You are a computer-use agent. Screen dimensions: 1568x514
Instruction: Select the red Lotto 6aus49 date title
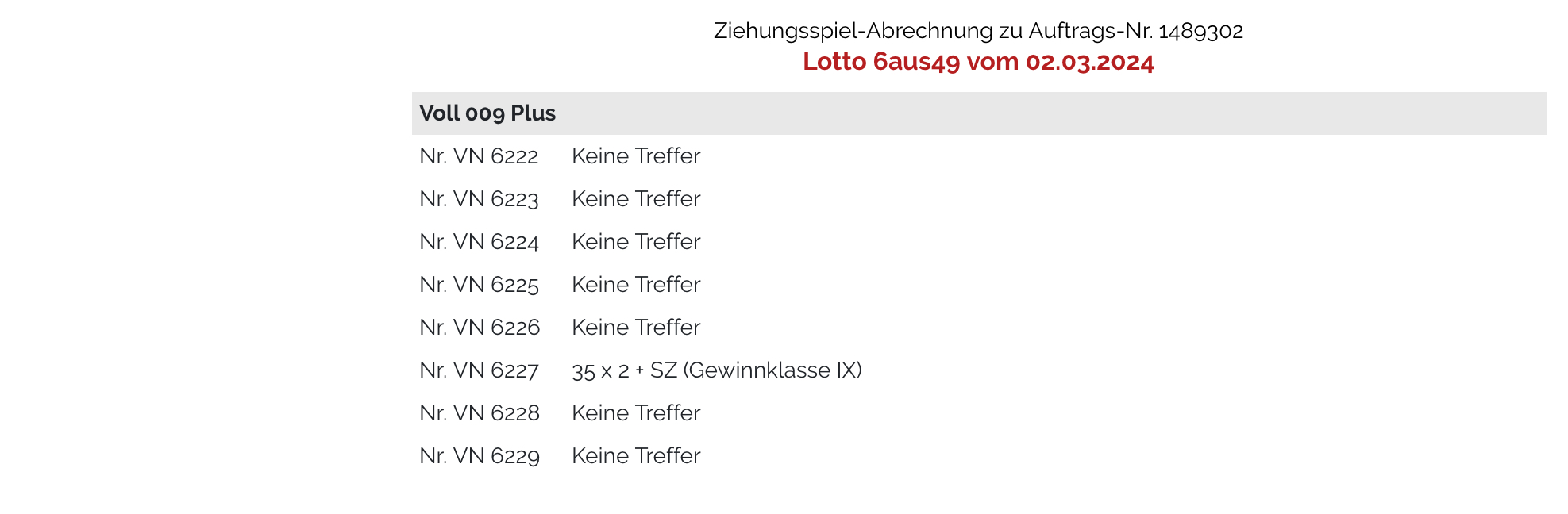point(978,62)
